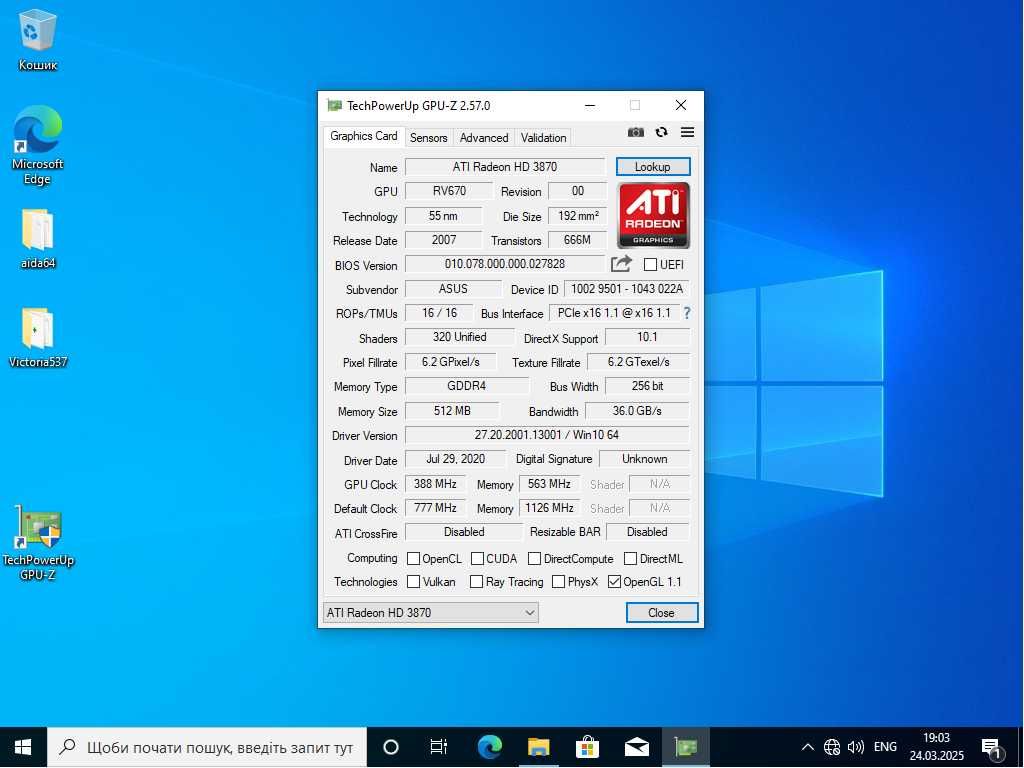
Task: Toggle the DirectML checkbox
Action: [630, 559]
